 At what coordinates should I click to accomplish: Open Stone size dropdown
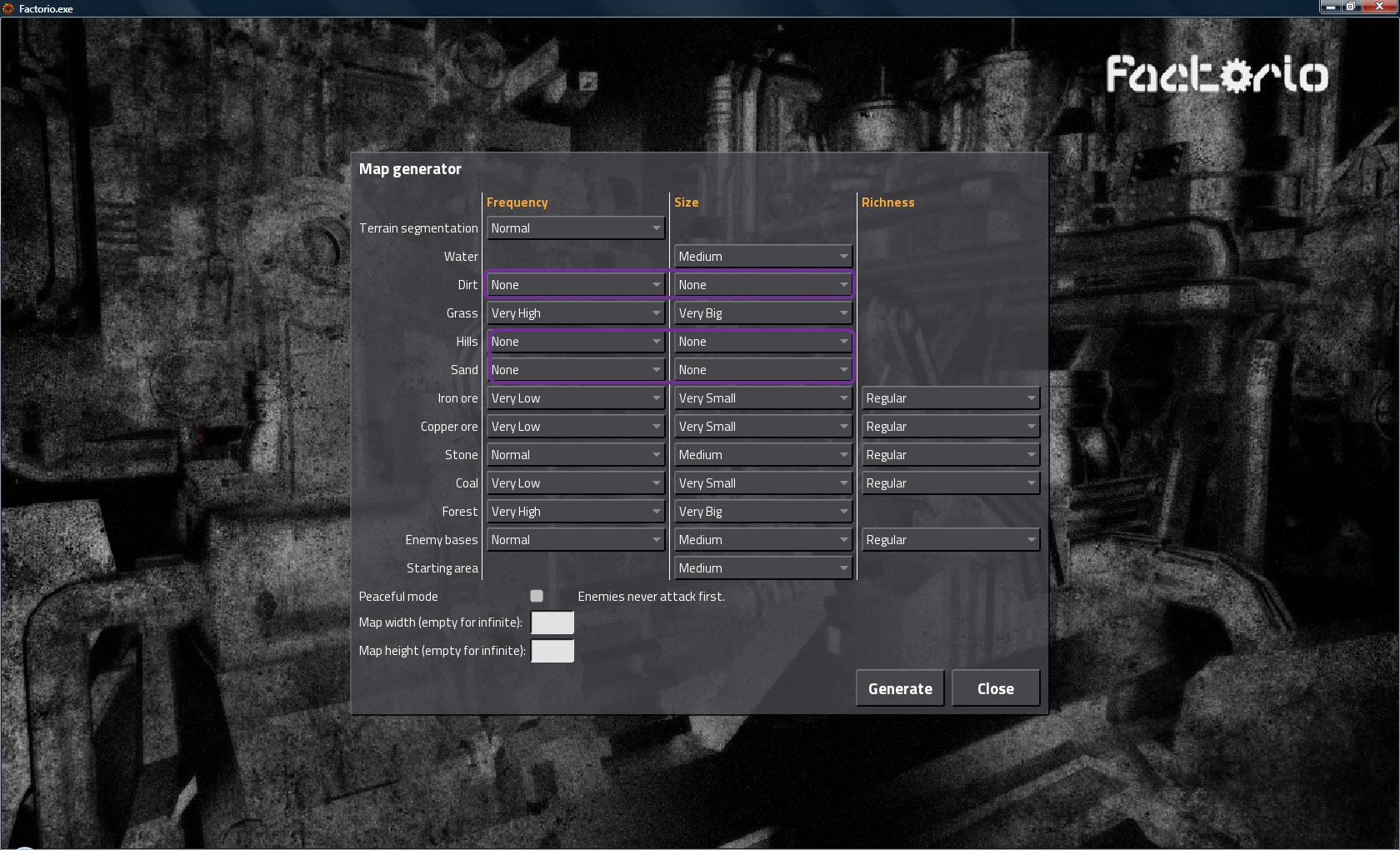click(763, 455)
